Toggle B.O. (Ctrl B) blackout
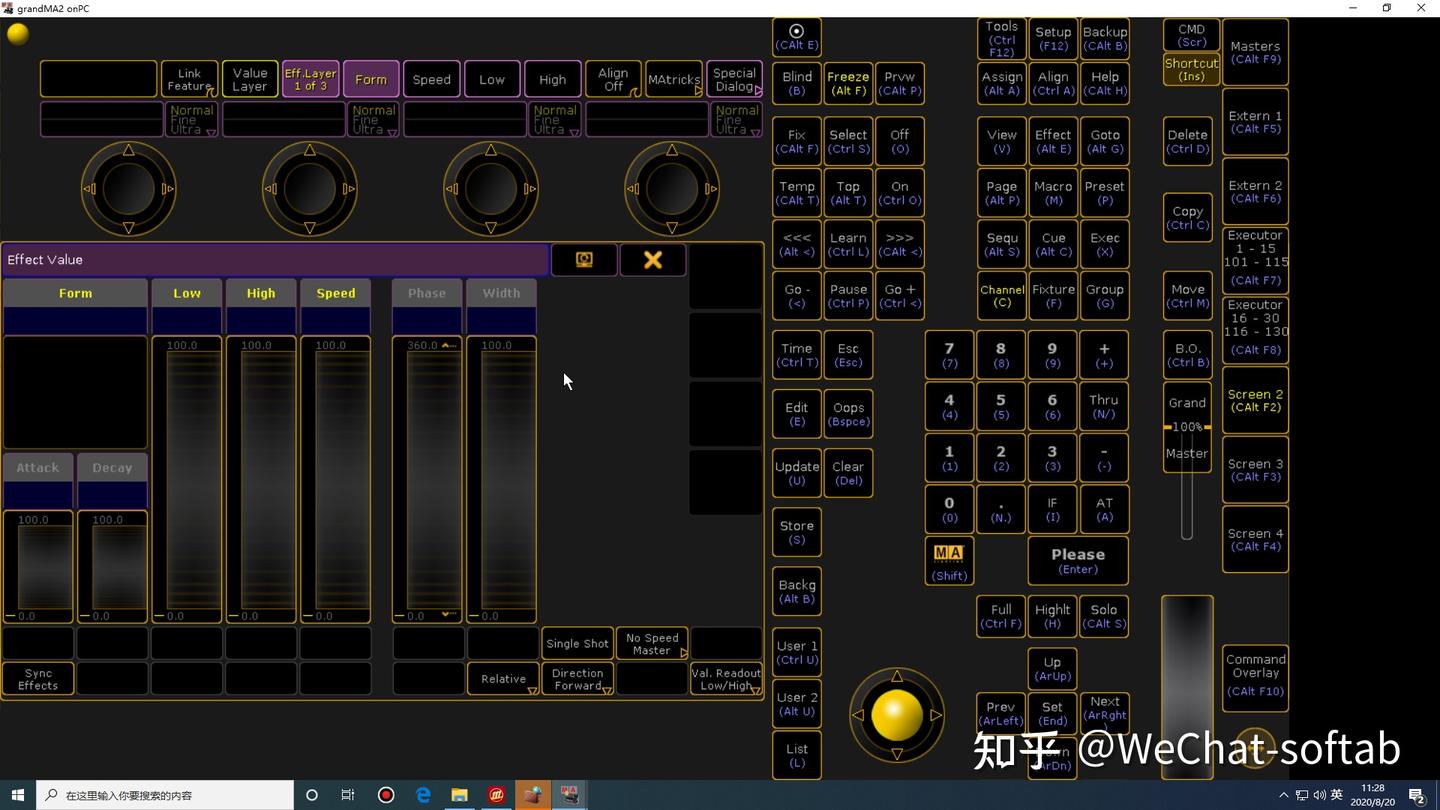This screenshot has height=810, width=1440. [1188, 355]
